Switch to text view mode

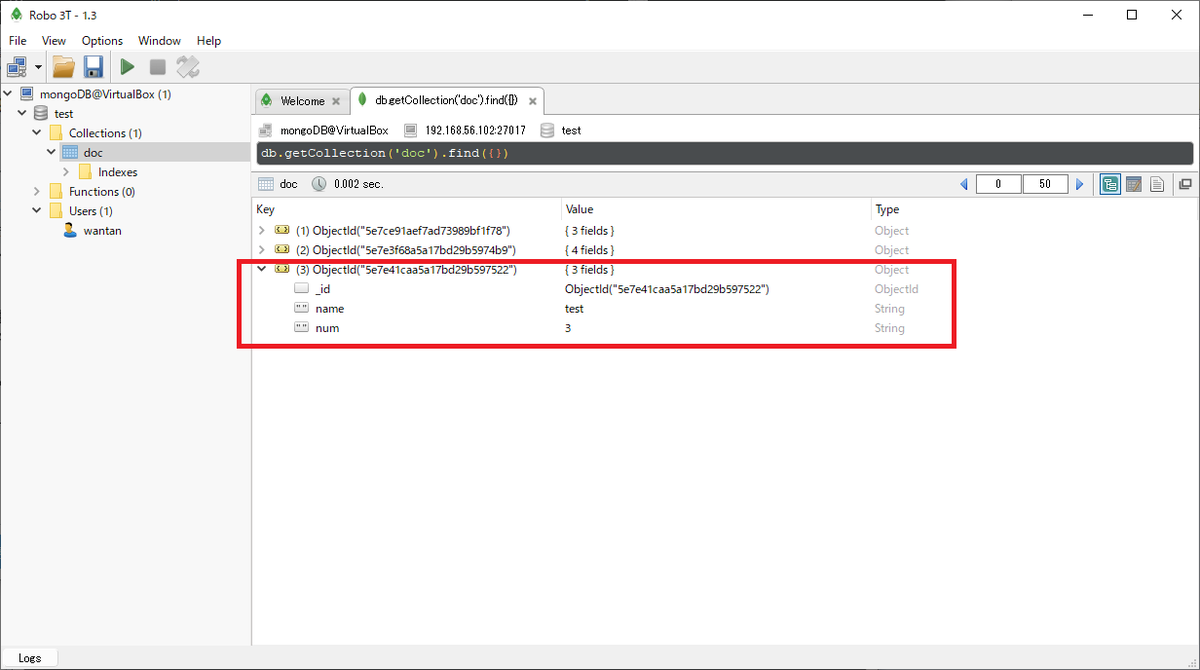coord(1157,184)
